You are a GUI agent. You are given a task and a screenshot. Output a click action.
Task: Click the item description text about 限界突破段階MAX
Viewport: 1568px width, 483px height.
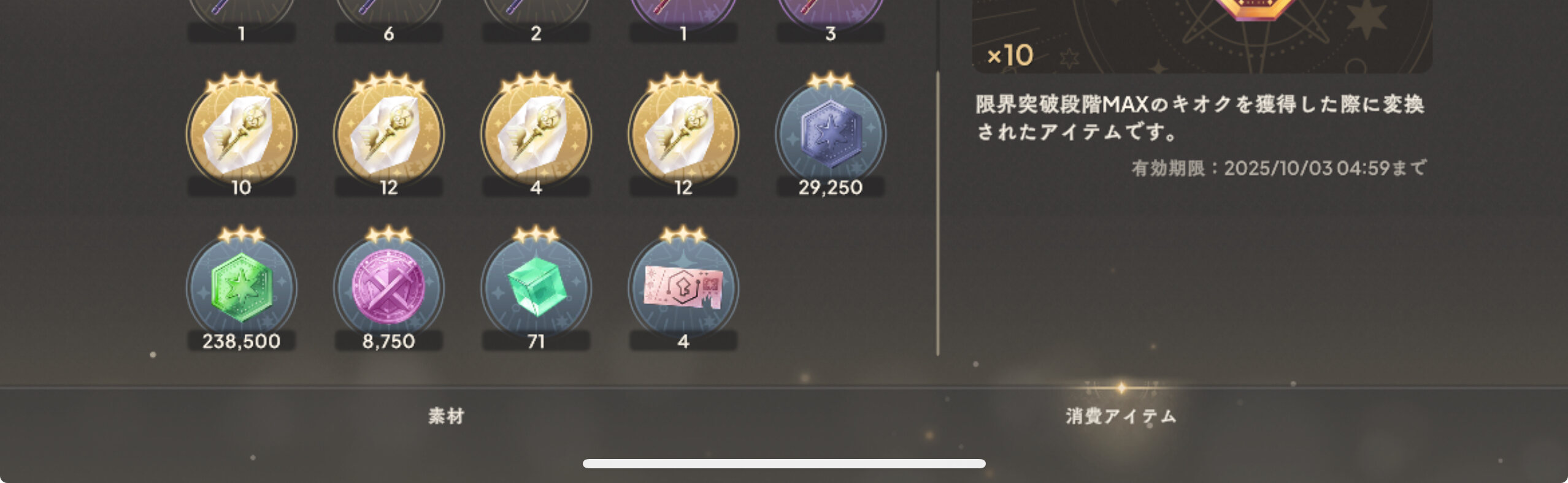click(x=1199, y=118)
